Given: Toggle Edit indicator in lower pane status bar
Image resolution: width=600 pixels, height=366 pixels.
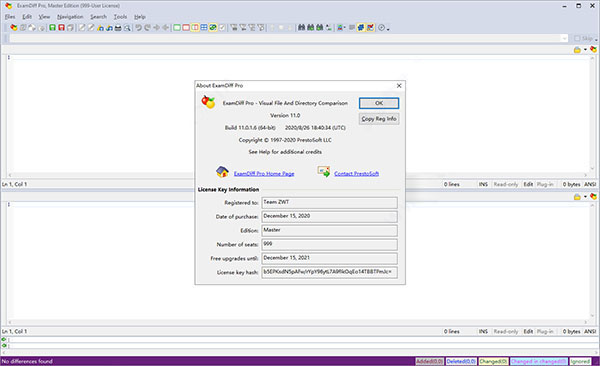Looking at the screenshot, I should tap(528, 332).
